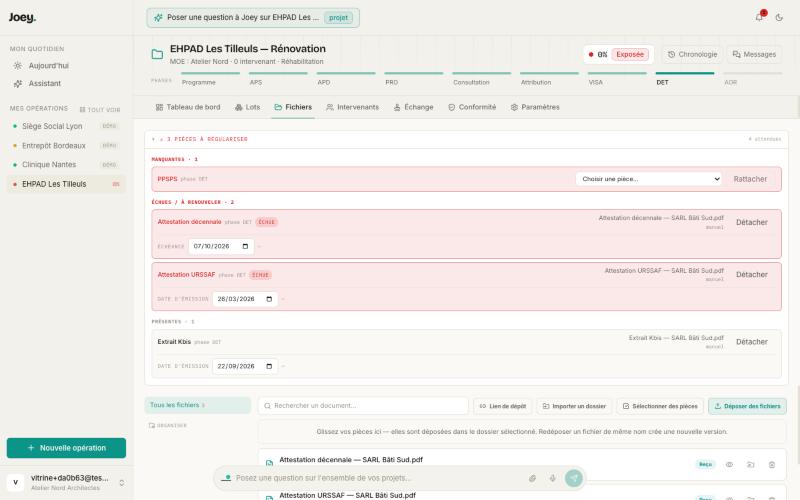Click the send arrow button in chat bar
Screen dimensions: 800x500
pyautogui.click(x=574, y=478)
